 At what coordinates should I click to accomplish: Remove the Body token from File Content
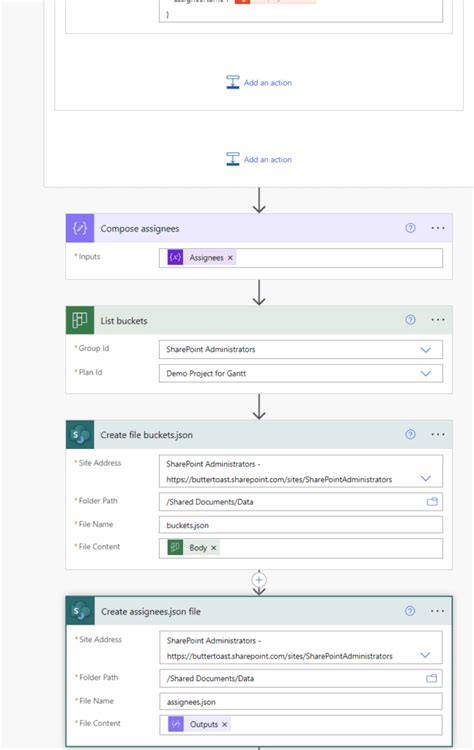tap(214, 548)
